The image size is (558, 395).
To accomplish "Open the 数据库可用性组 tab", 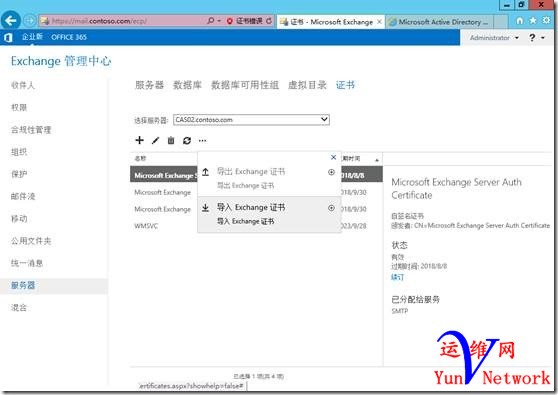I will [x=245, y=85].
